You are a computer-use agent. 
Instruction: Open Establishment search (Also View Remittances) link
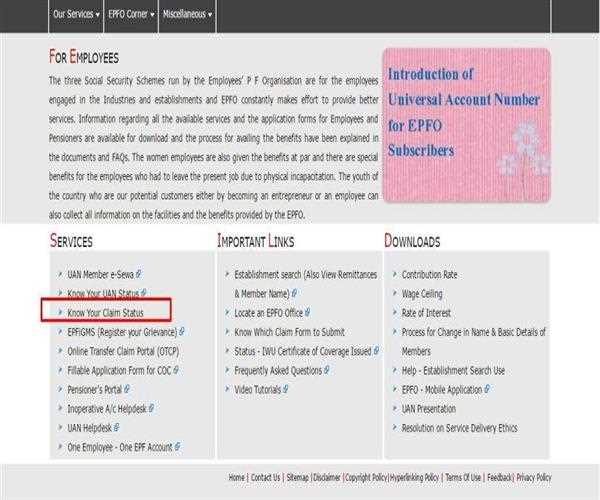tap(306, 275)
